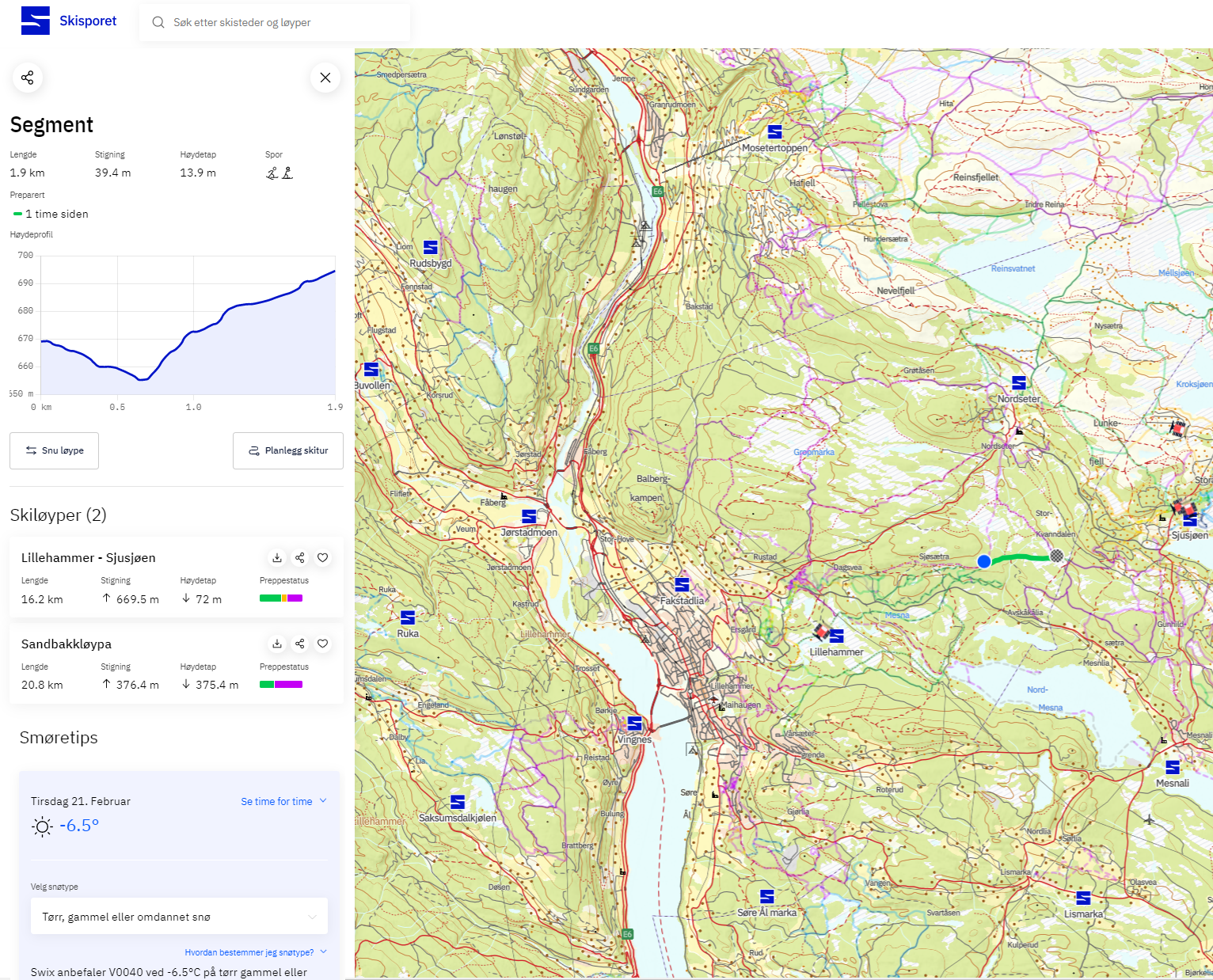Click search field for ski areas and trails
Viewport: 1213px width, 980px height.
point(275,22)
